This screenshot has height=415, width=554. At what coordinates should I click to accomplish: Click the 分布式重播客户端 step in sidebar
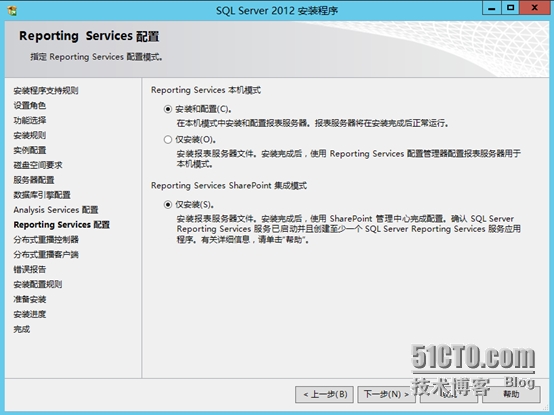[46, 255]
